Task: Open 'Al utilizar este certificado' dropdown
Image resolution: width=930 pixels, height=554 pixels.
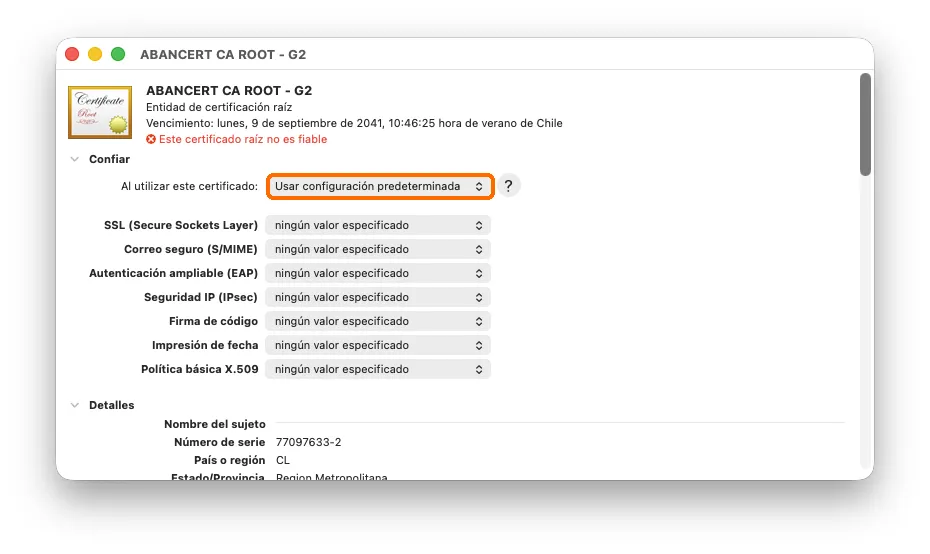Action: coord(380,186)
